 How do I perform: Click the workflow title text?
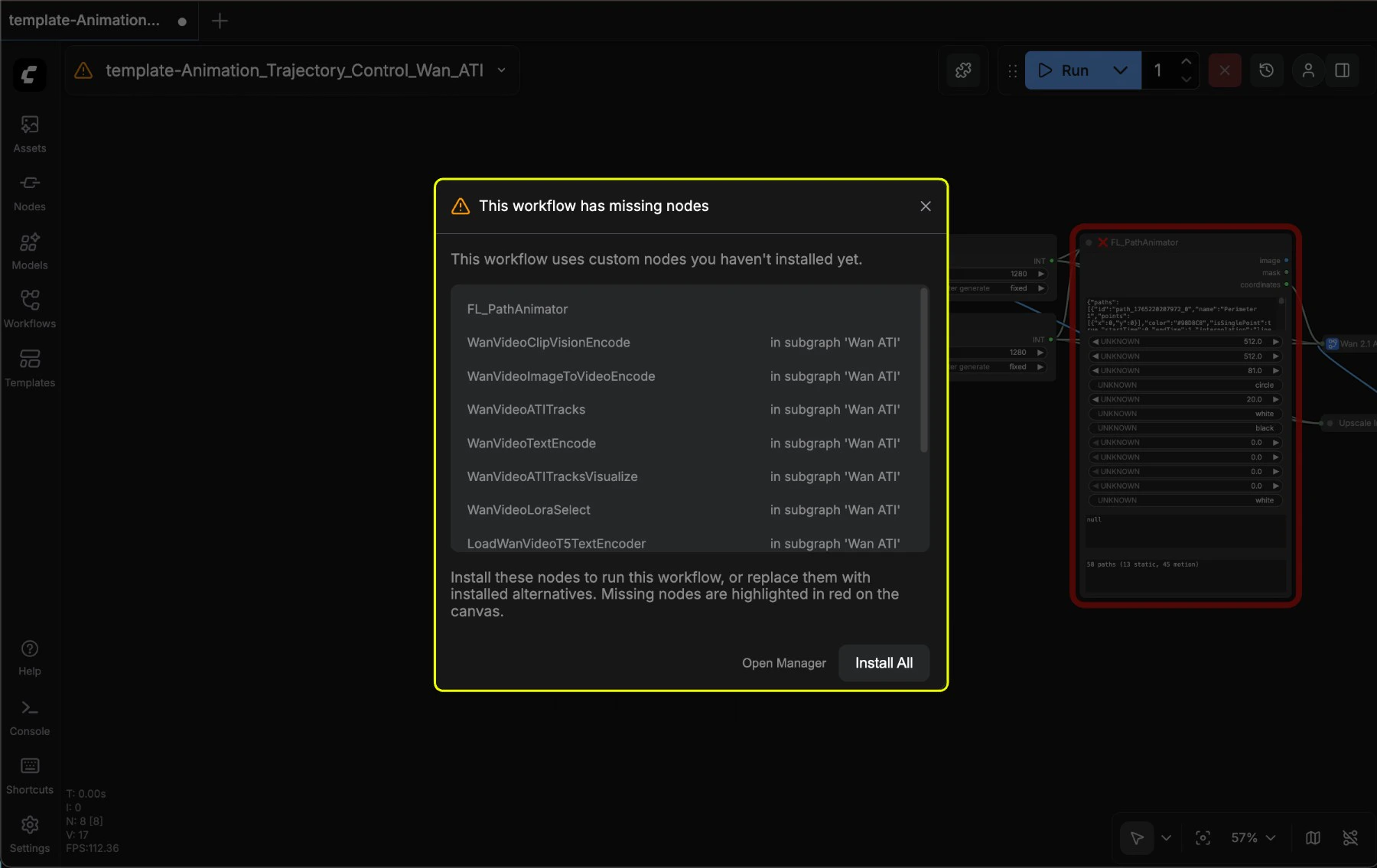295,70
